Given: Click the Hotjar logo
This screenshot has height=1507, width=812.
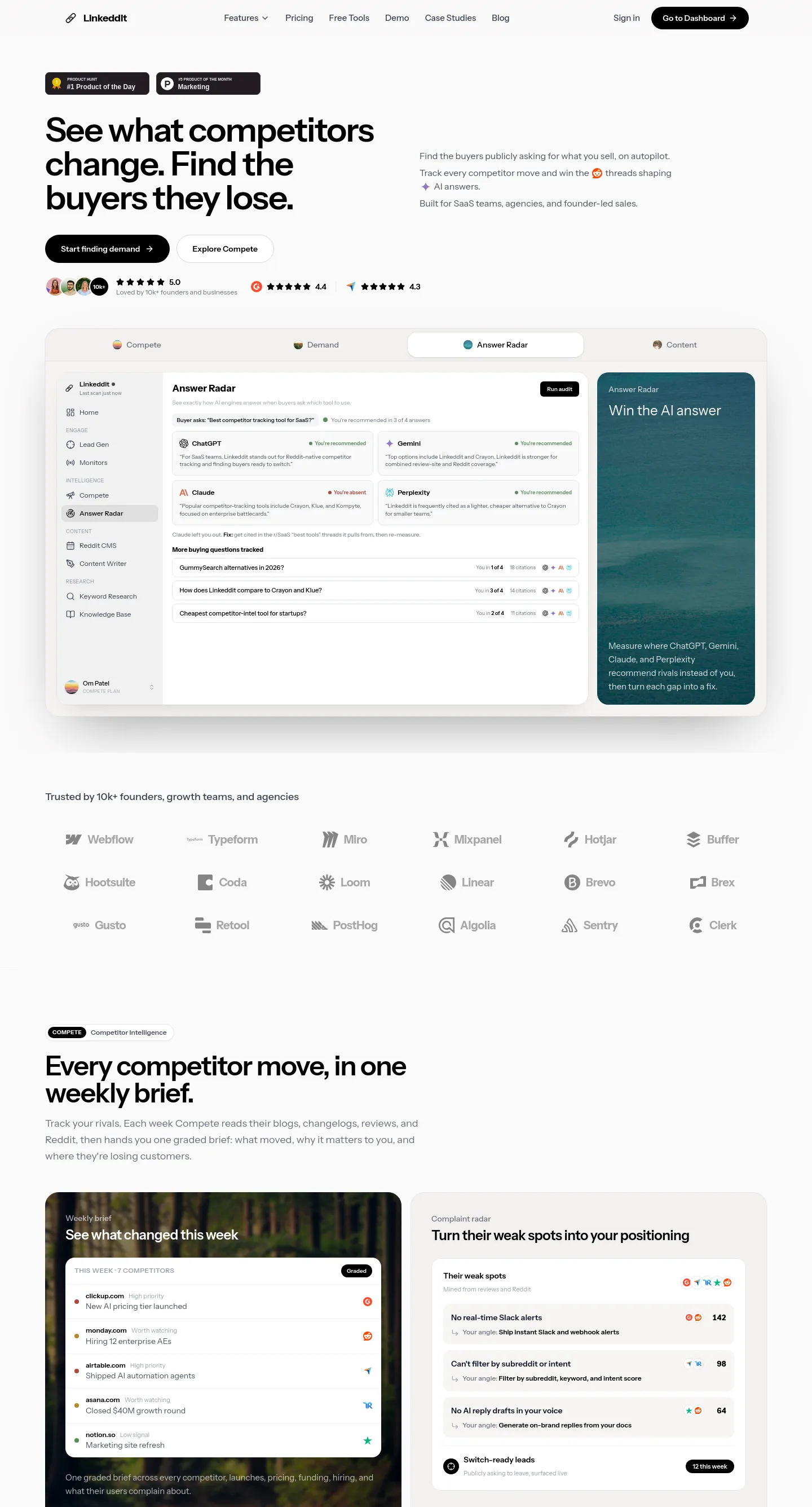Looking at the screenshot, I should pyautogui.click(x=589, y=840).
